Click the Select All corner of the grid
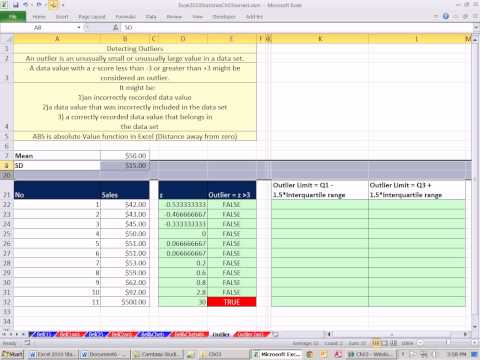The height and width of the screenshot is (360, 480). point(7,39)
